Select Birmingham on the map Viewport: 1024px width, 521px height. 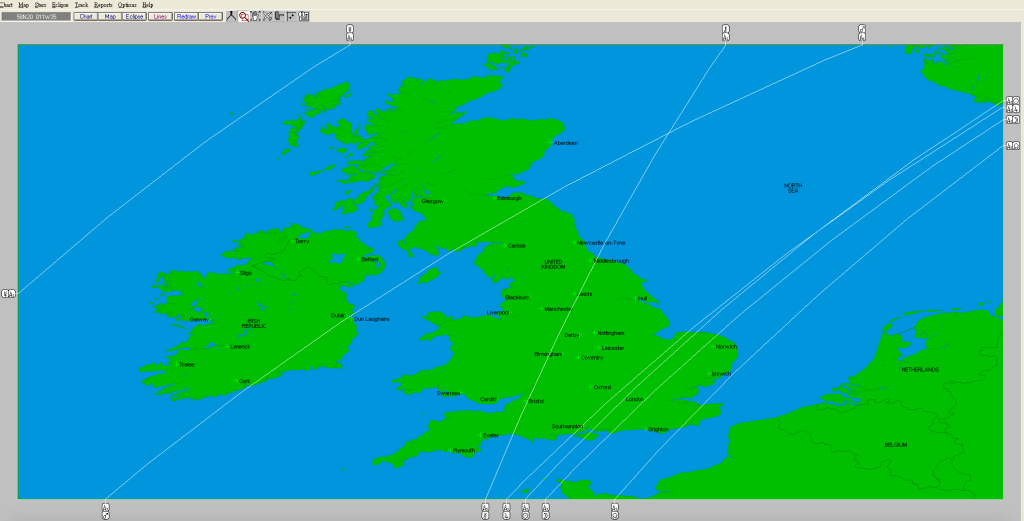click(548, 355)
